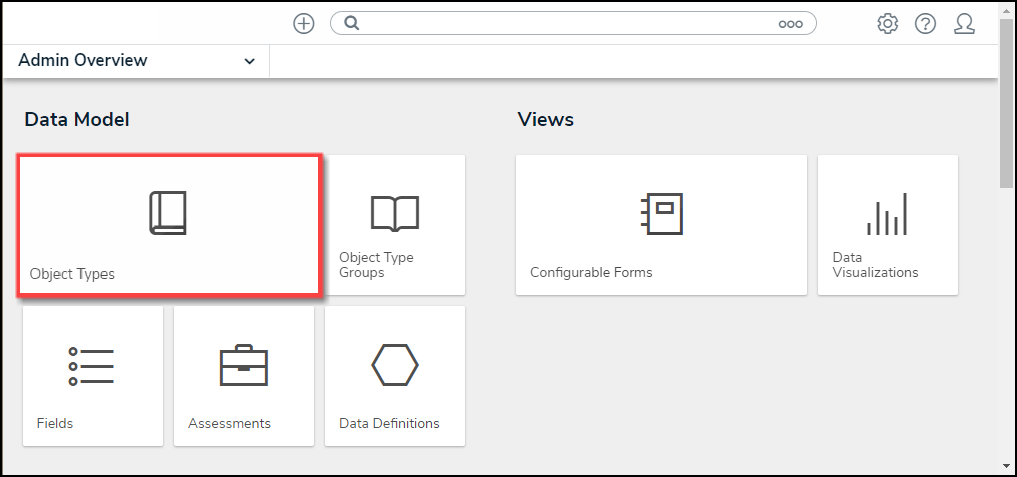Open the Object Types label link
Image resolution: width=1017 pixels, height=477 pixels.
click(72, 273)
